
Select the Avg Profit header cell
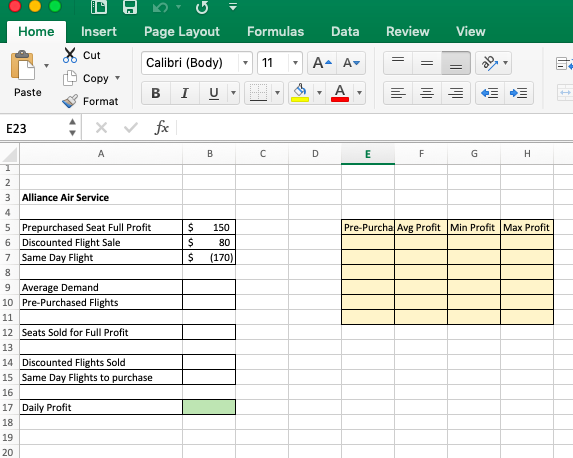[x=421, y=227]
